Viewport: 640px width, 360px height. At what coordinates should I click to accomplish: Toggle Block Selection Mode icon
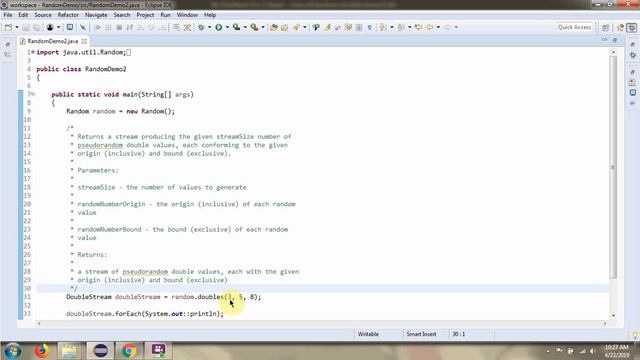click(359, 27)
